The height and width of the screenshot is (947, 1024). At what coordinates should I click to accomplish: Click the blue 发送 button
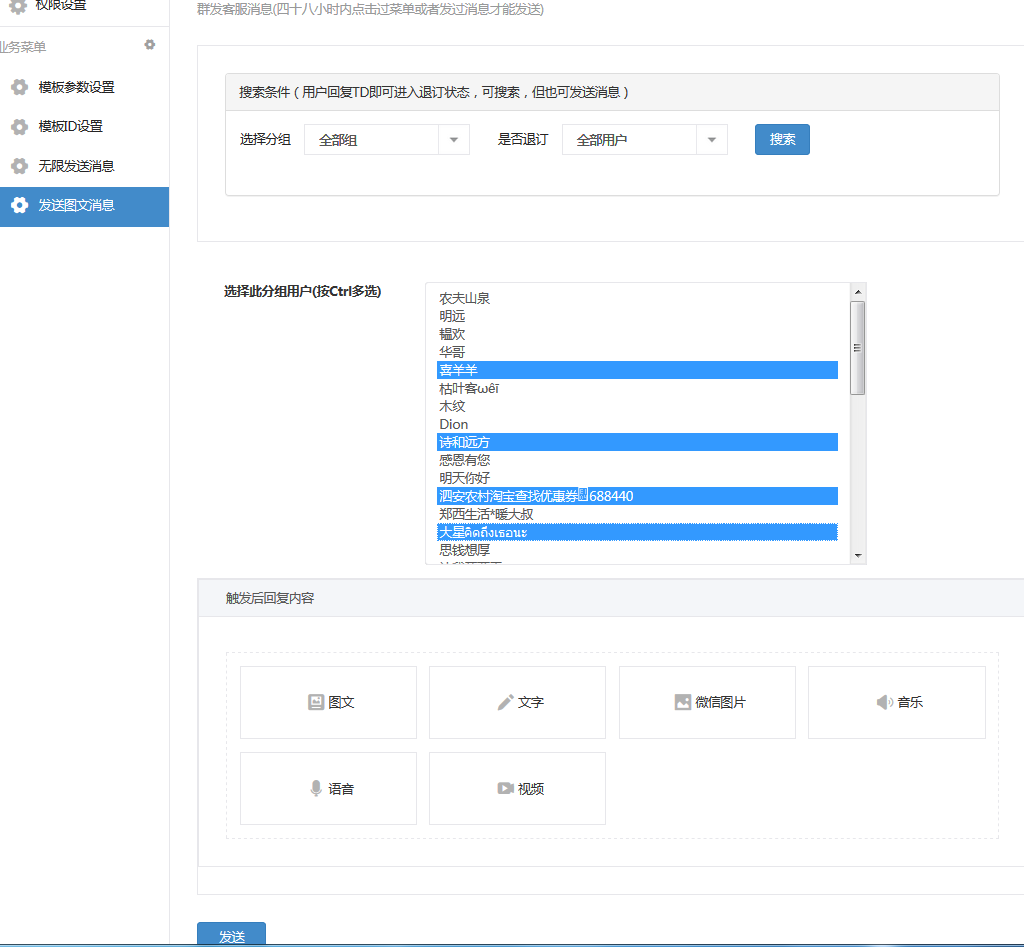(x=231, y=935)
